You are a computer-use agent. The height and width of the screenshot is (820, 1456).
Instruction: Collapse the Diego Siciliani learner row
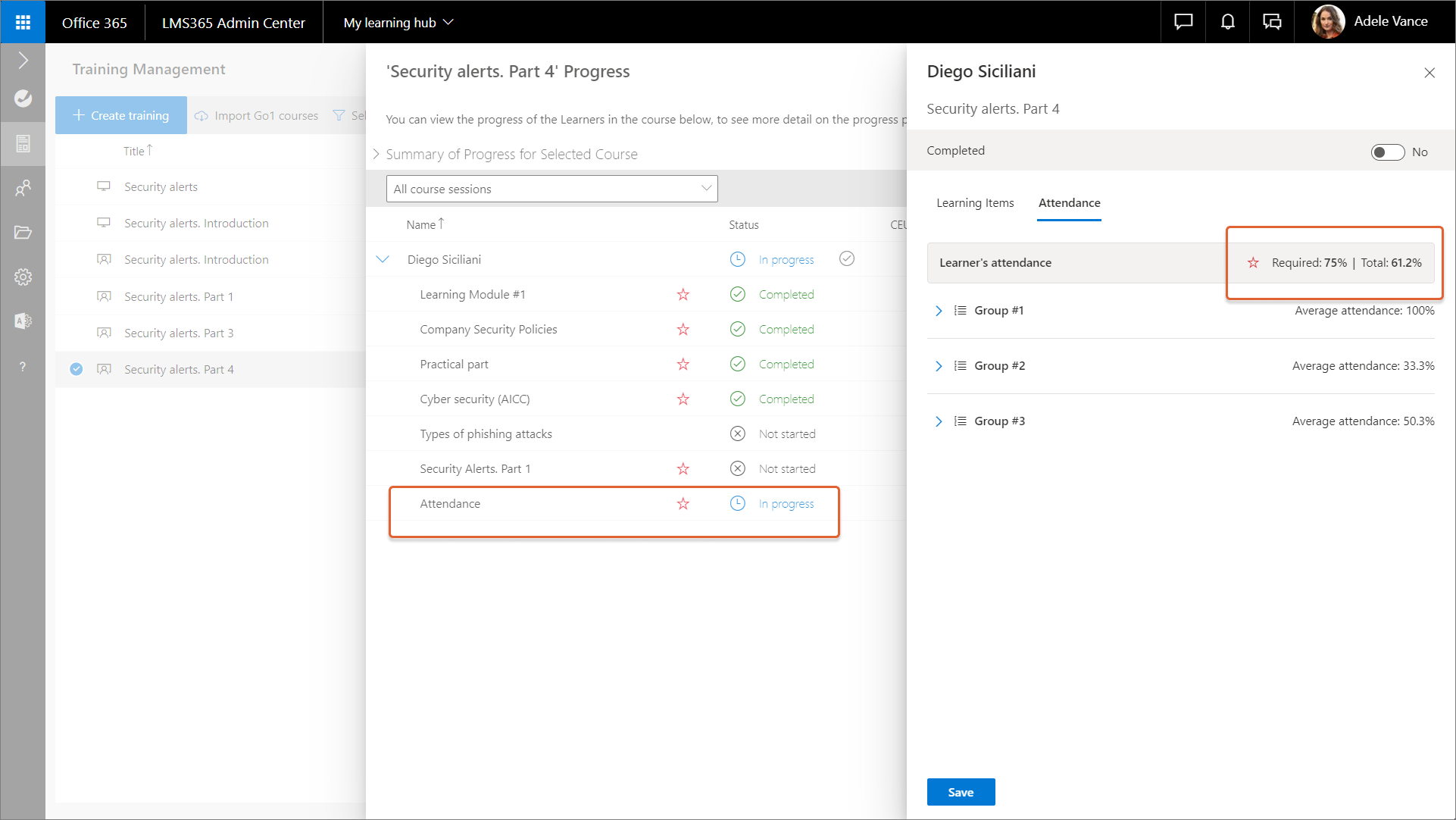point(383,259)
